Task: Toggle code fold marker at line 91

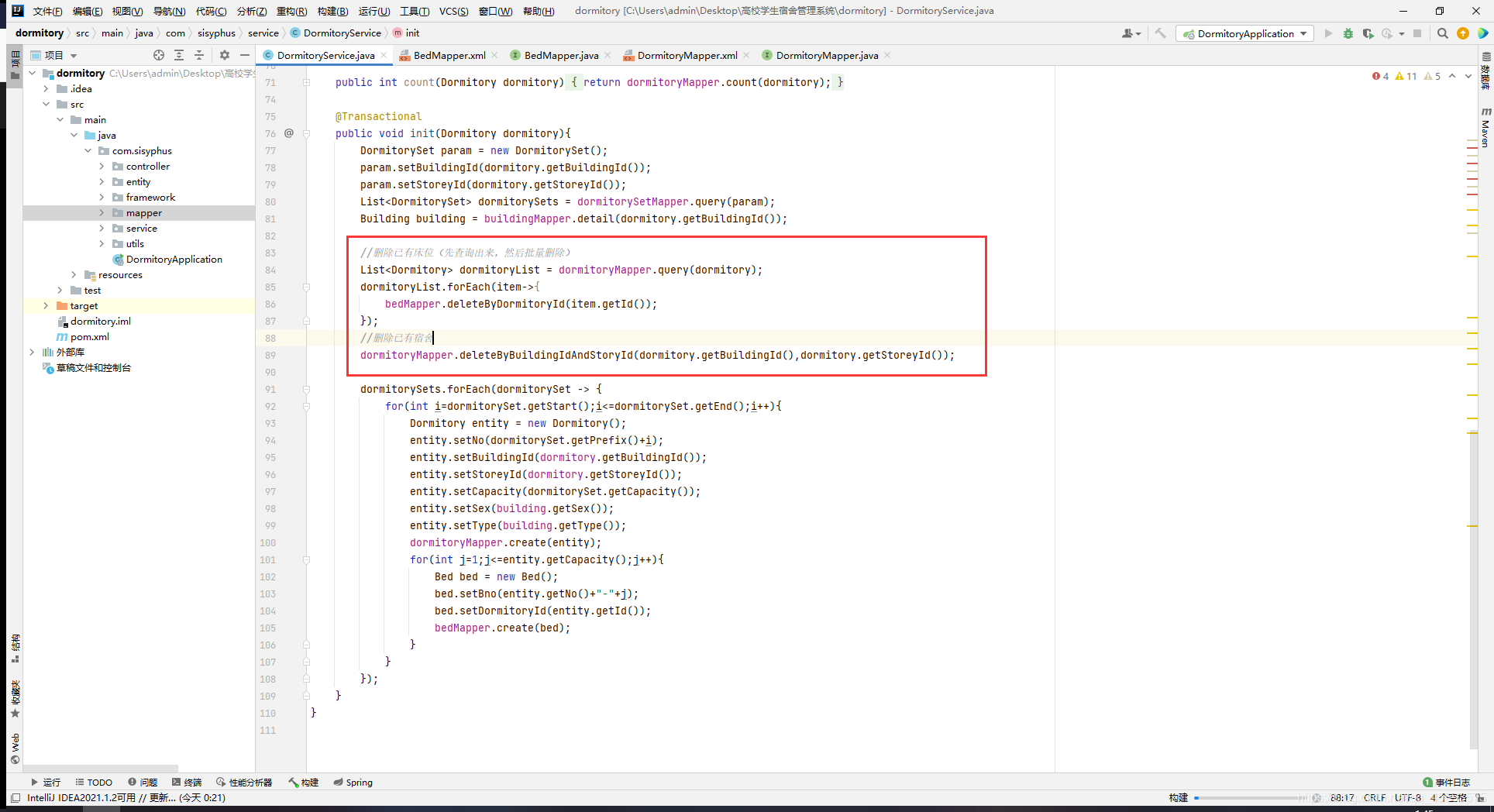Action: point(307,389)
